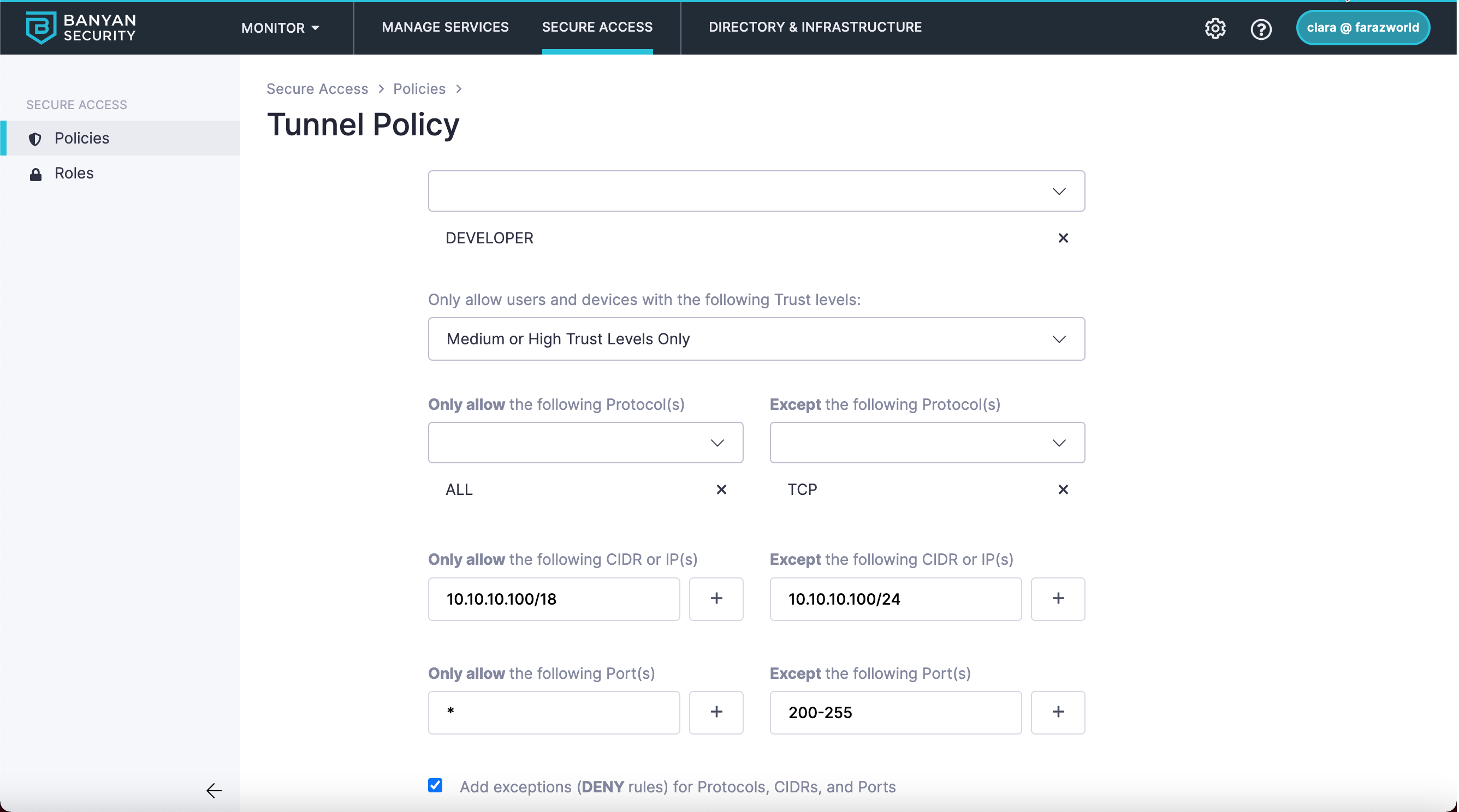Click the Policies breadcrumb link
This screenshot has height=812, width=1459.
click(419, 89)
